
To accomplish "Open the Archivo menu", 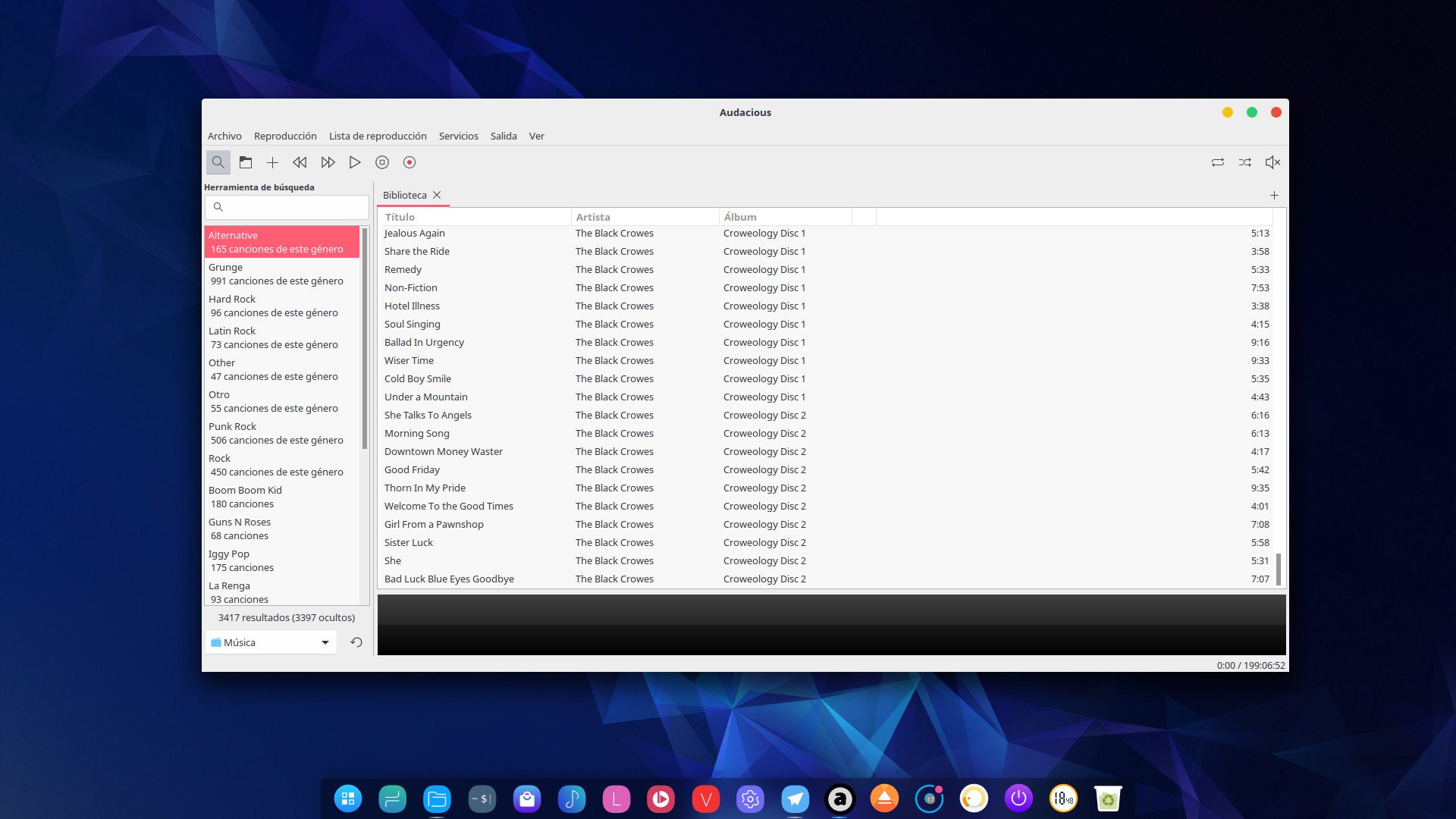I will pos(224,136).
